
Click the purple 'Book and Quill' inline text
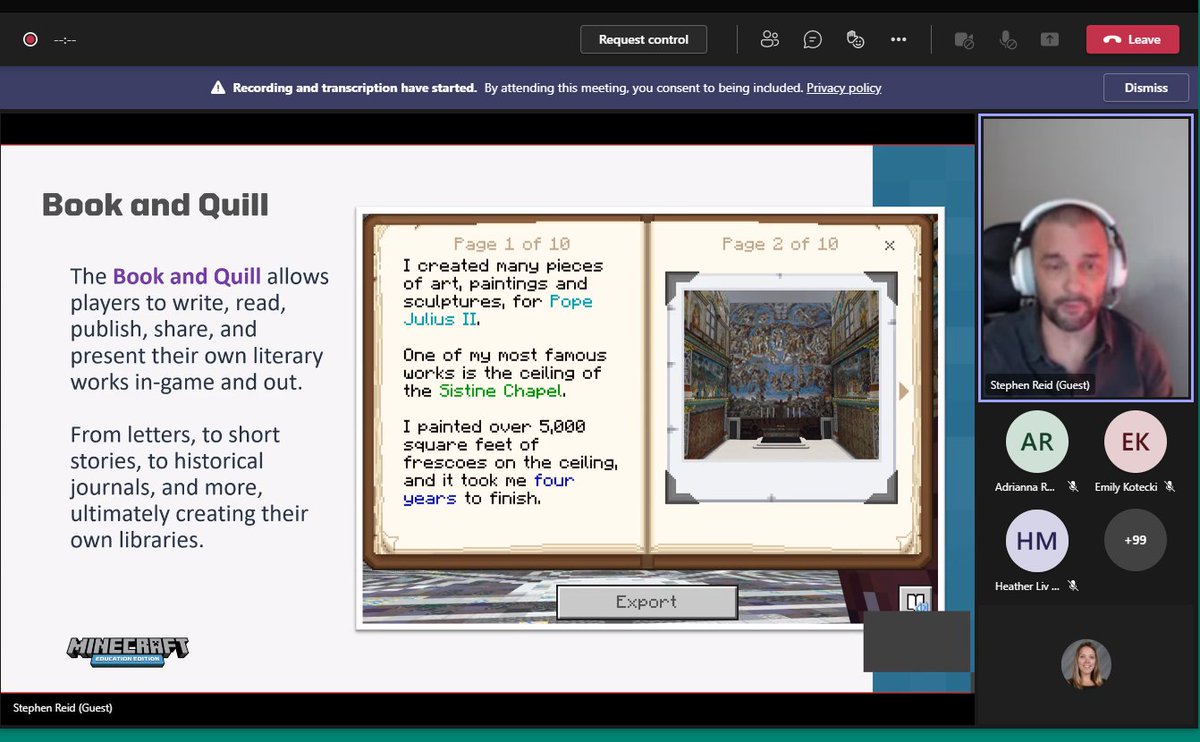click(x=187, y=277)
